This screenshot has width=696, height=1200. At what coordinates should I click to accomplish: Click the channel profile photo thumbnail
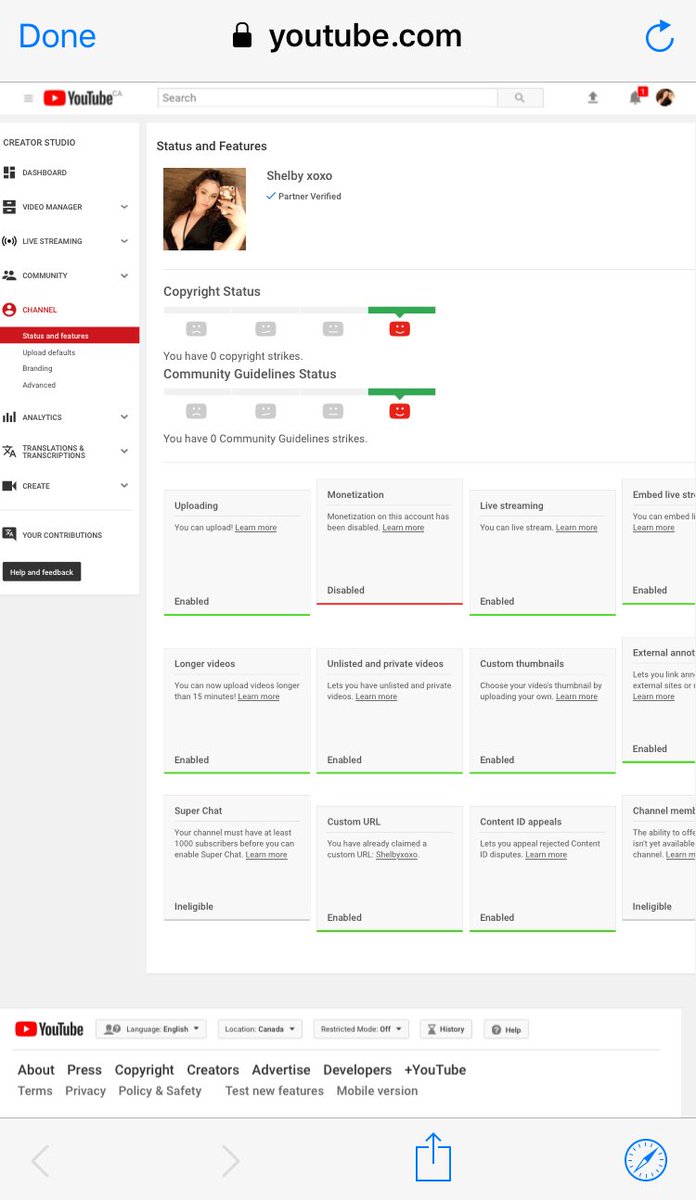(x=204, y=209)
